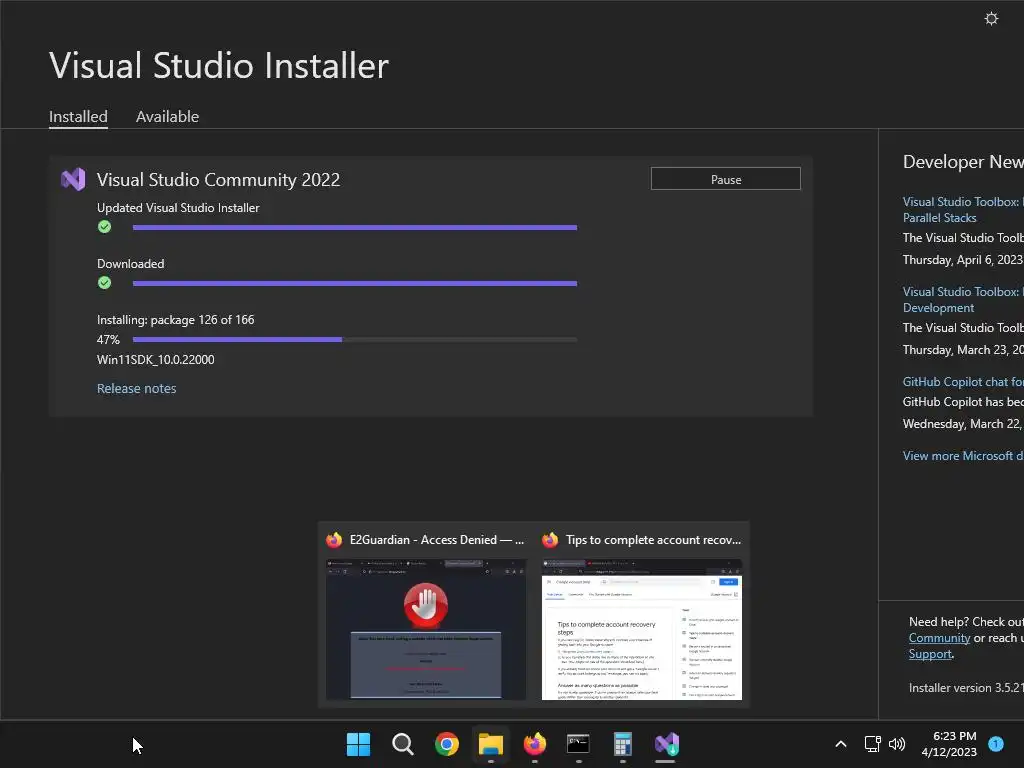Viewport: 1024px width, 768px height.
Task: Select Tips to complete account recovery thumbnail
Action: click(x=642, y=630)
